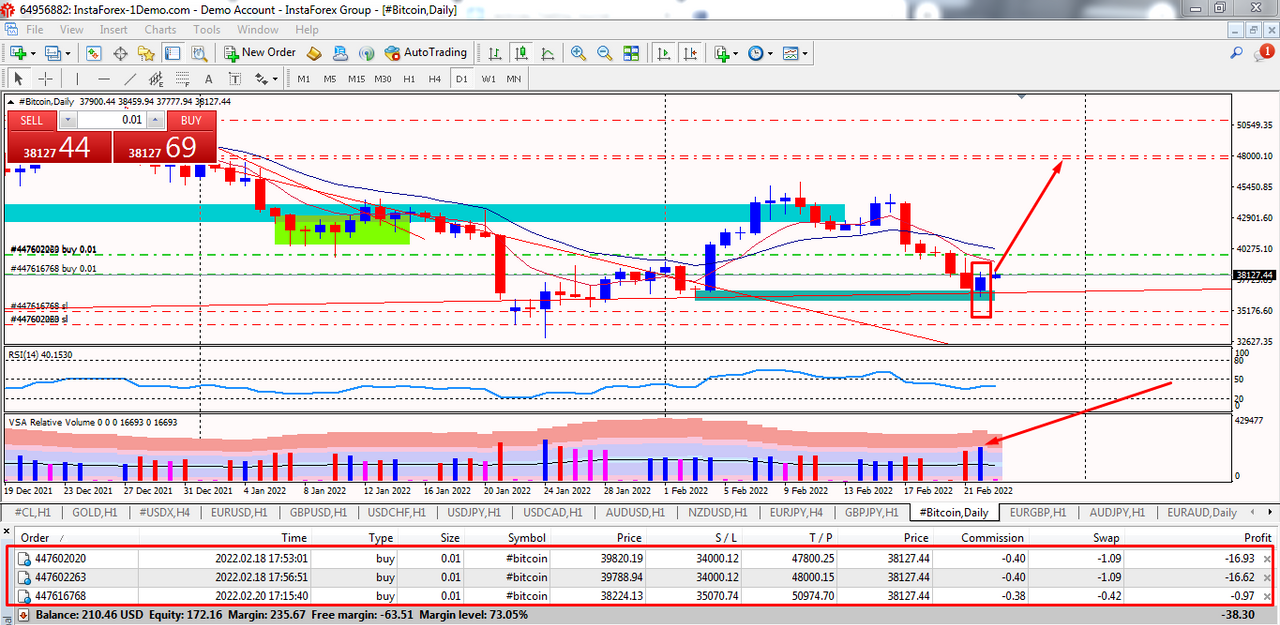The width and height of the screenshot is (1280, 625).
Task: Toggle the Data Window crosshair-circle icon
Action: point(120,53)
